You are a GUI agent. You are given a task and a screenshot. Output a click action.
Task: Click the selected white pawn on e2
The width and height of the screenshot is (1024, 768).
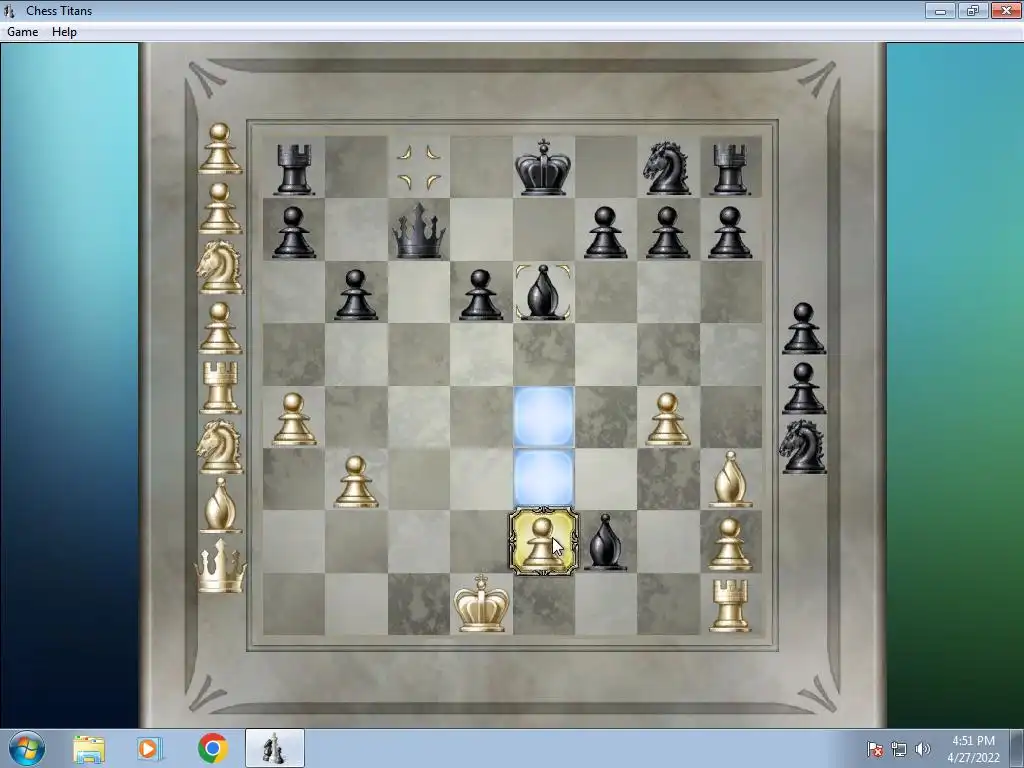point(543,541)
